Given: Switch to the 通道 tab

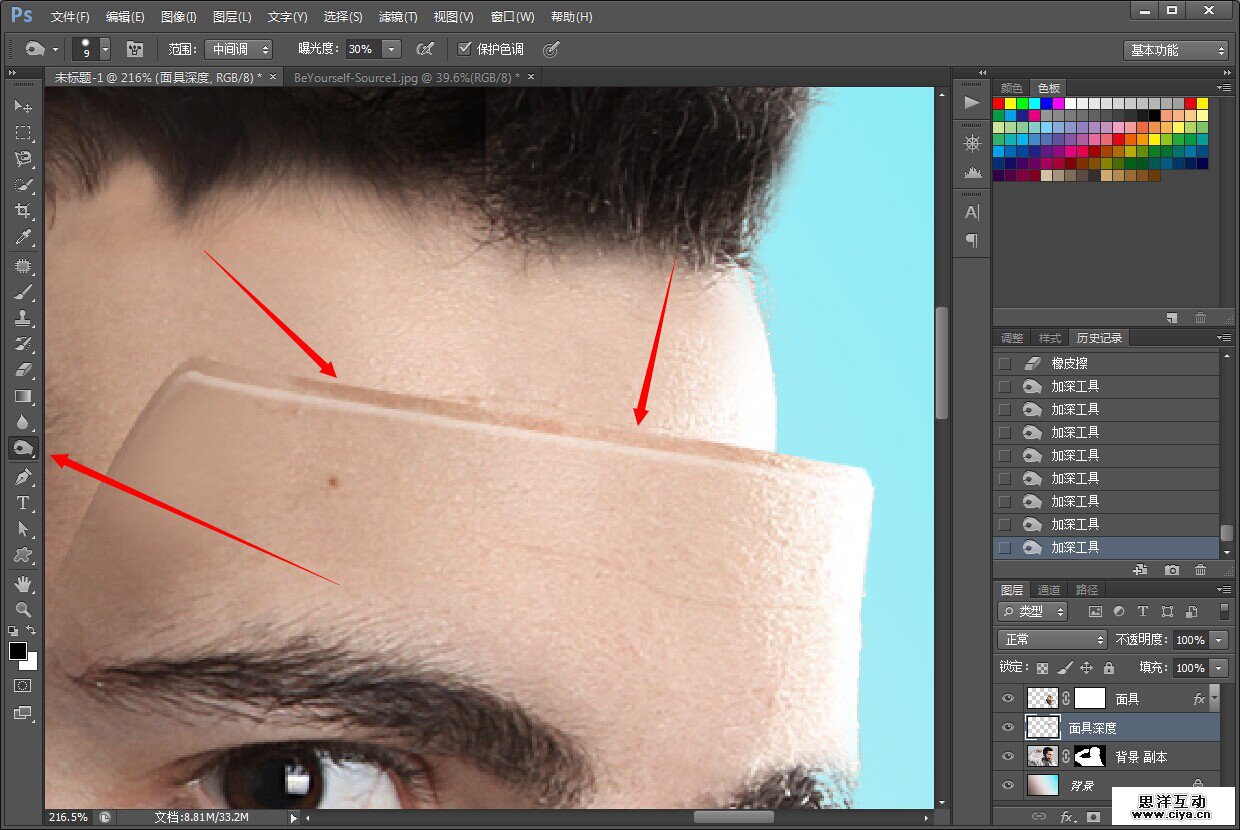Looking at the screenshot, I should 1048,590.
